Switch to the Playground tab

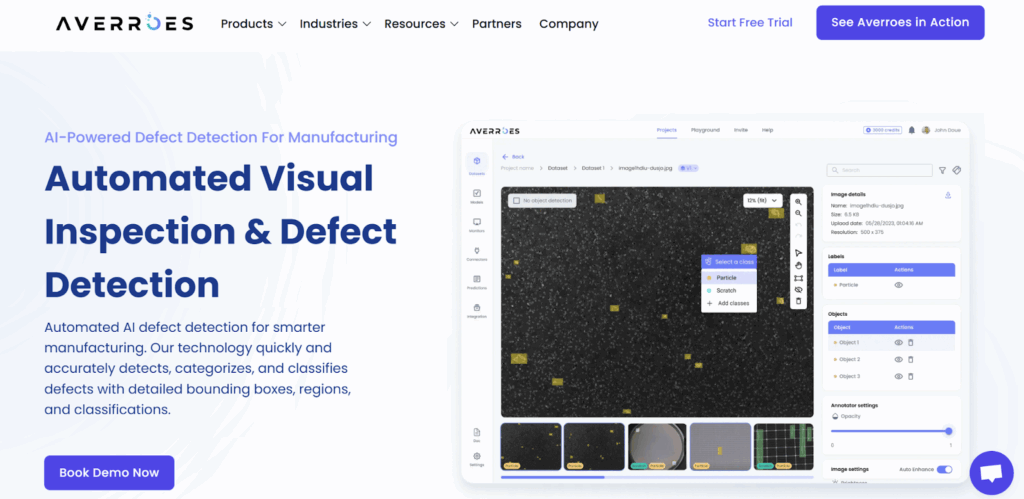tap(705, 130)
